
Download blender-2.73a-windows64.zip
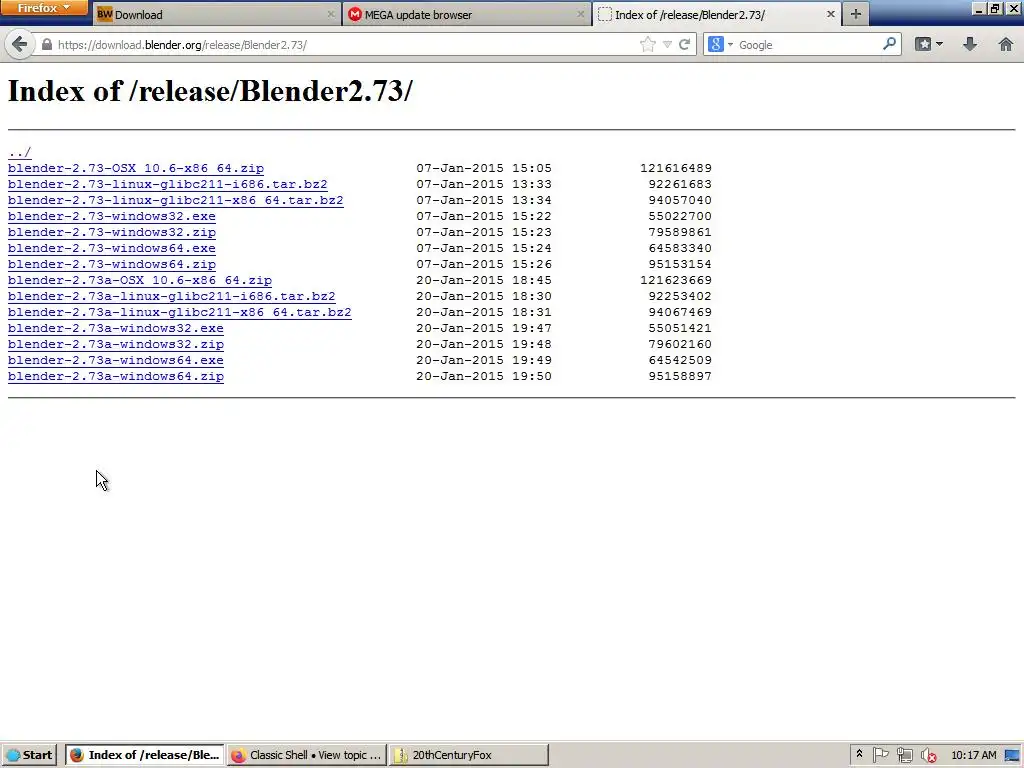point(116,376)
